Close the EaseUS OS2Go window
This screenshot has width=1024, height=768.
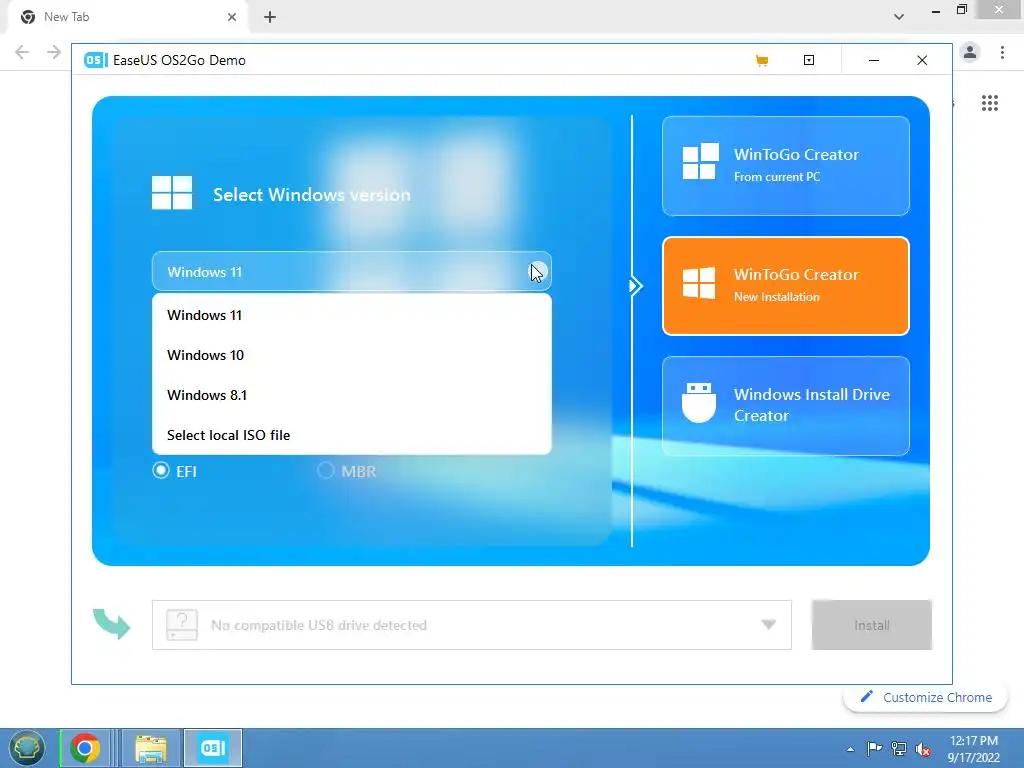click(922, 60)
